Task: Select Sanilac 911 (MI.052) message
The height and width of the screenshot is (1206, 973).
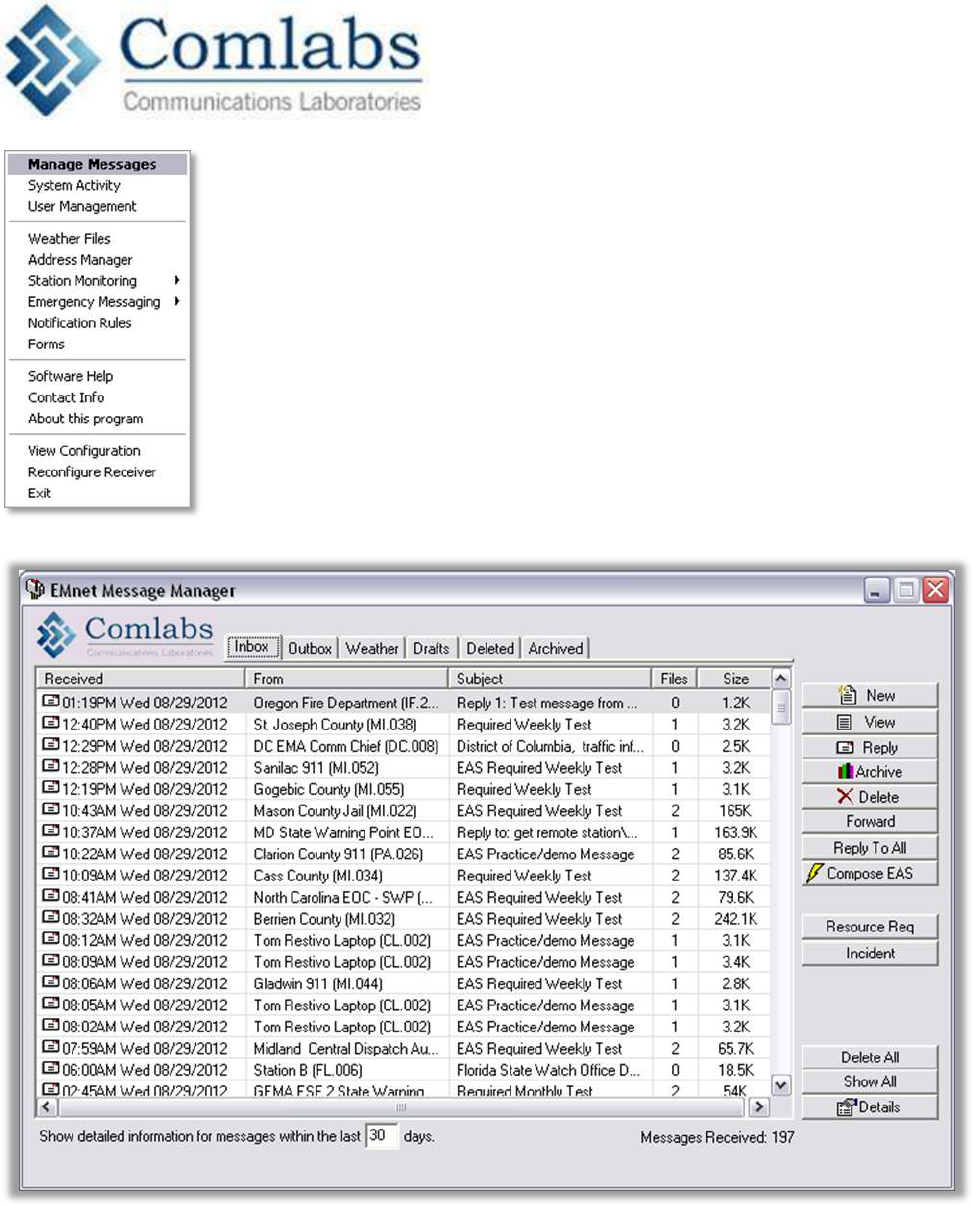Action: pyautogui.click(x=404, y=768)
